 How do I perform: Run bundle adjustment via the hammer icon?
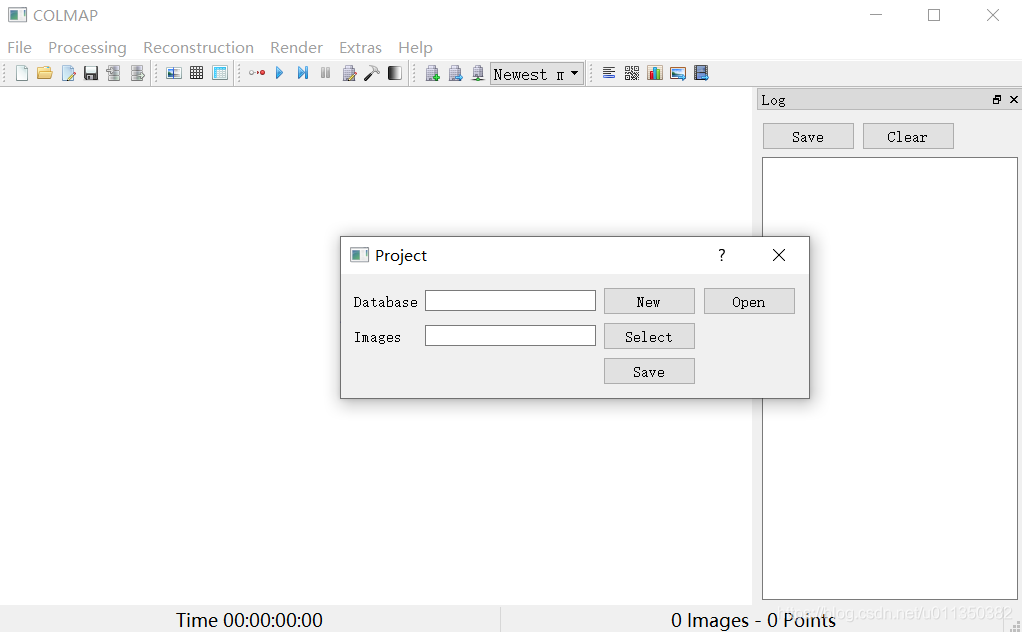coord(371,72)
